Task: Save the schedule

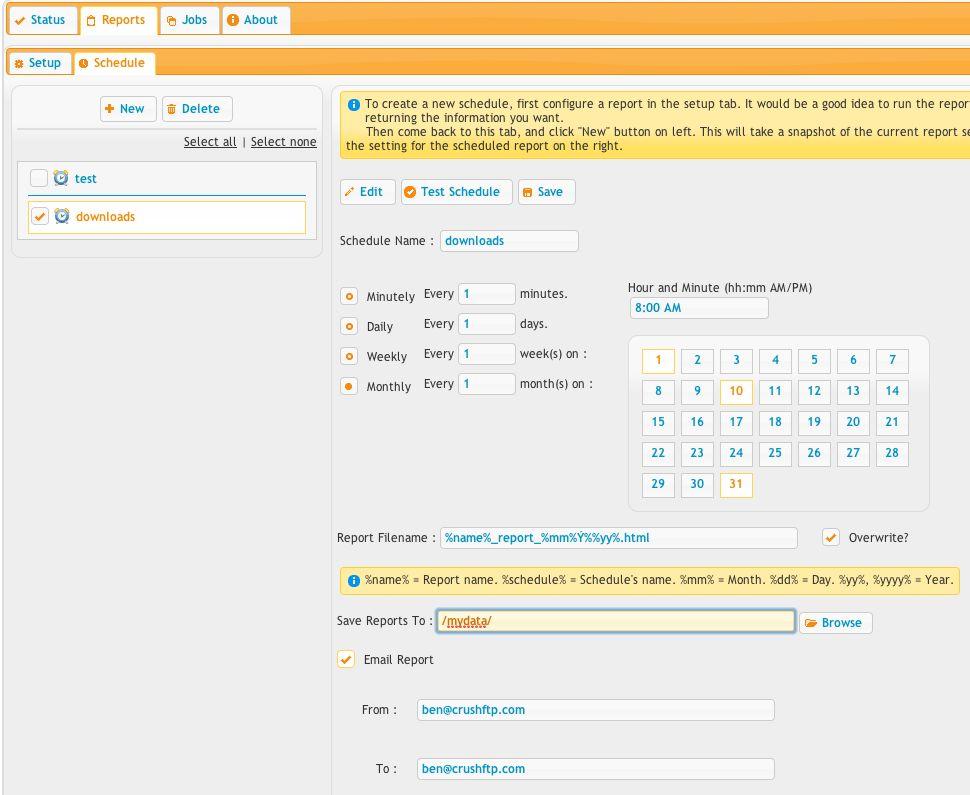Action: pos(546,192)
